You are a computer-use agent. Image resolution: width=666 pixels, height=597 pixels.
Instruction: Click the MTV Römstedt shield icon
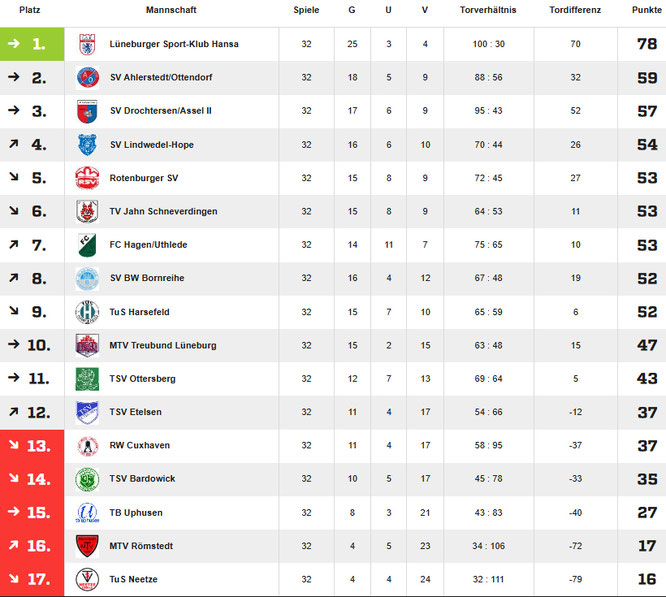point(87,546)
